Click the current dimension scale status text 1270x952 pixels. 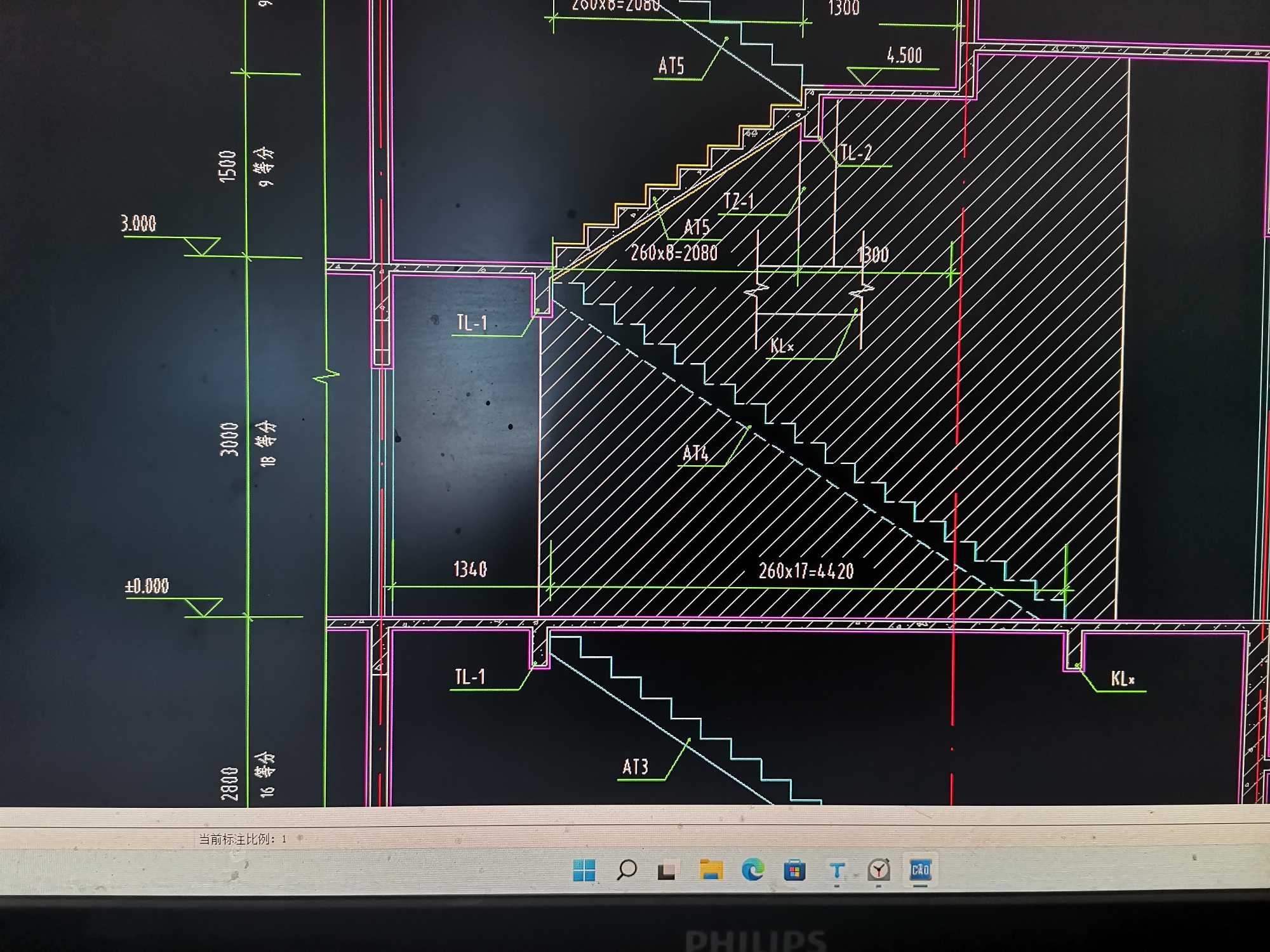click(x=242, y=839)
